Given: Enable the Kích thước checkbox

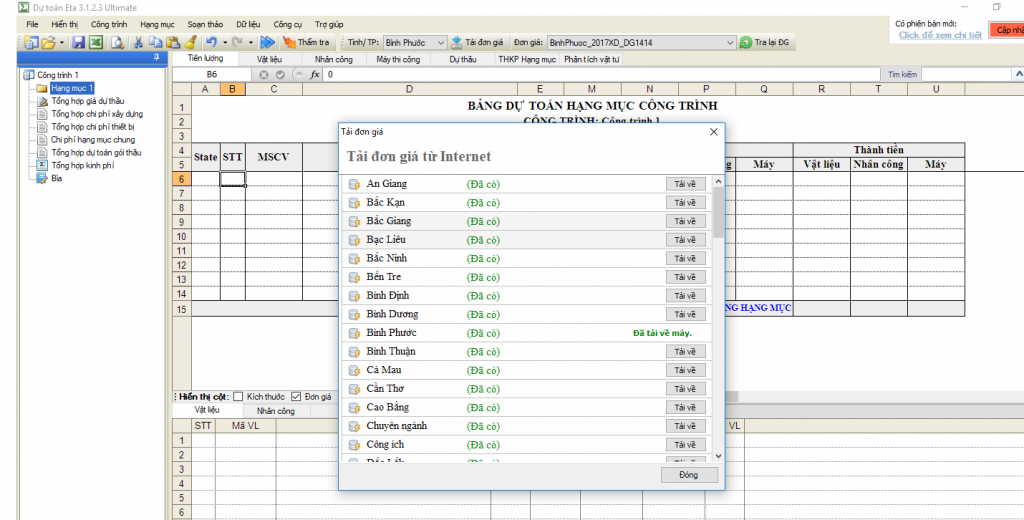Looking at the screenshot, I should coord(238,397).
